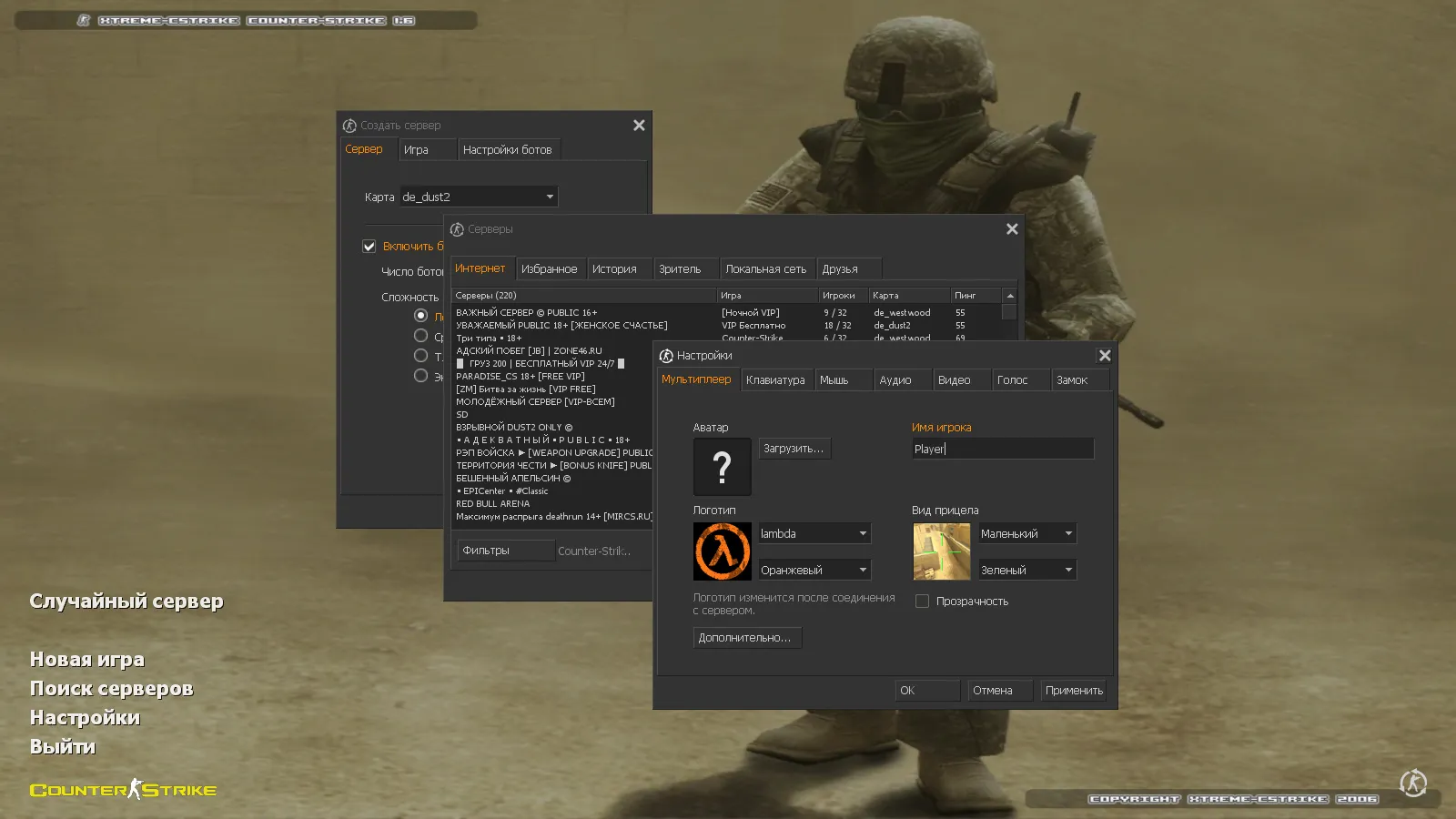This screenshot has width=1456, height=819.
Task: Click Поиск серверов in the main menu
Action: click(111, 689)
